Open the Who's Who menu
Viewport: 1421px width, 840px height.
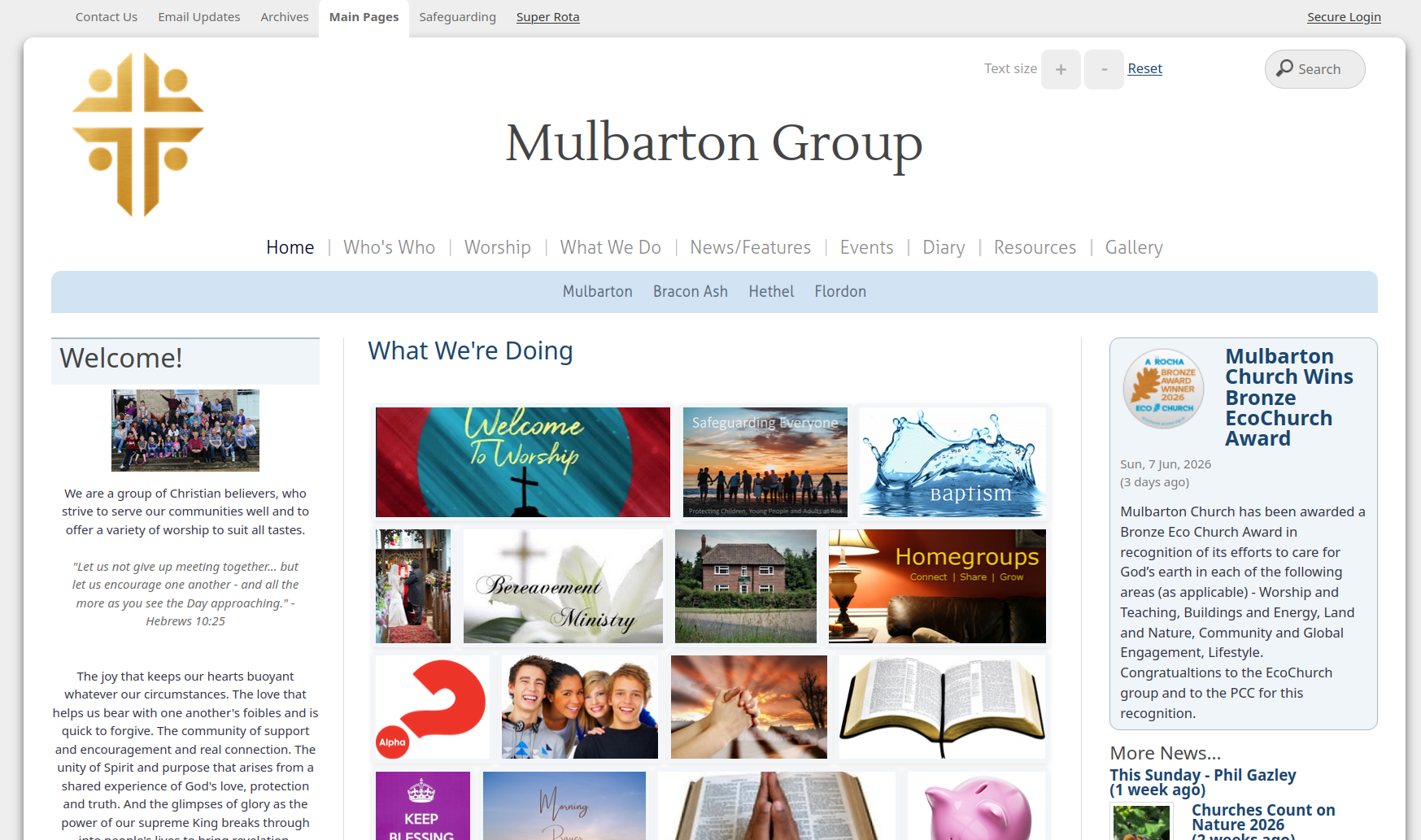point(389,247)
